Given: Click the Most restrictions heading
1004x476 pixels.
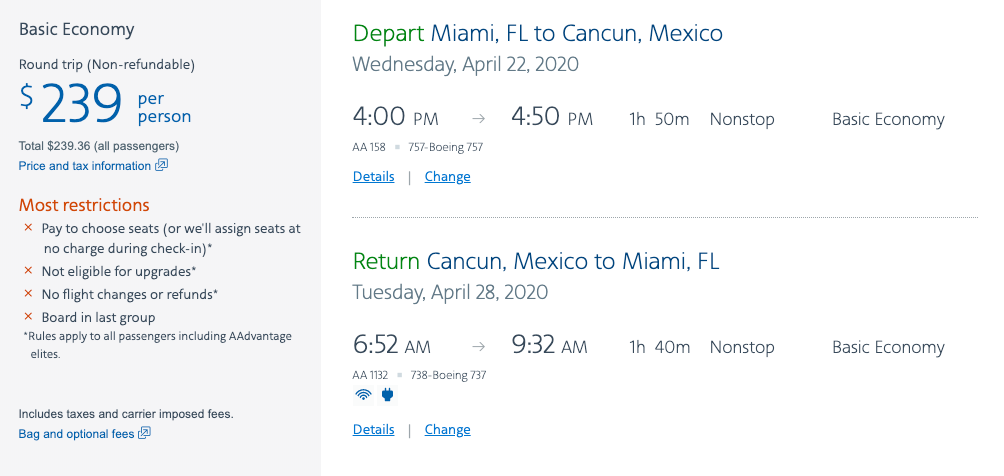Looking at the screenshot, I should click(x=84, y=205).
